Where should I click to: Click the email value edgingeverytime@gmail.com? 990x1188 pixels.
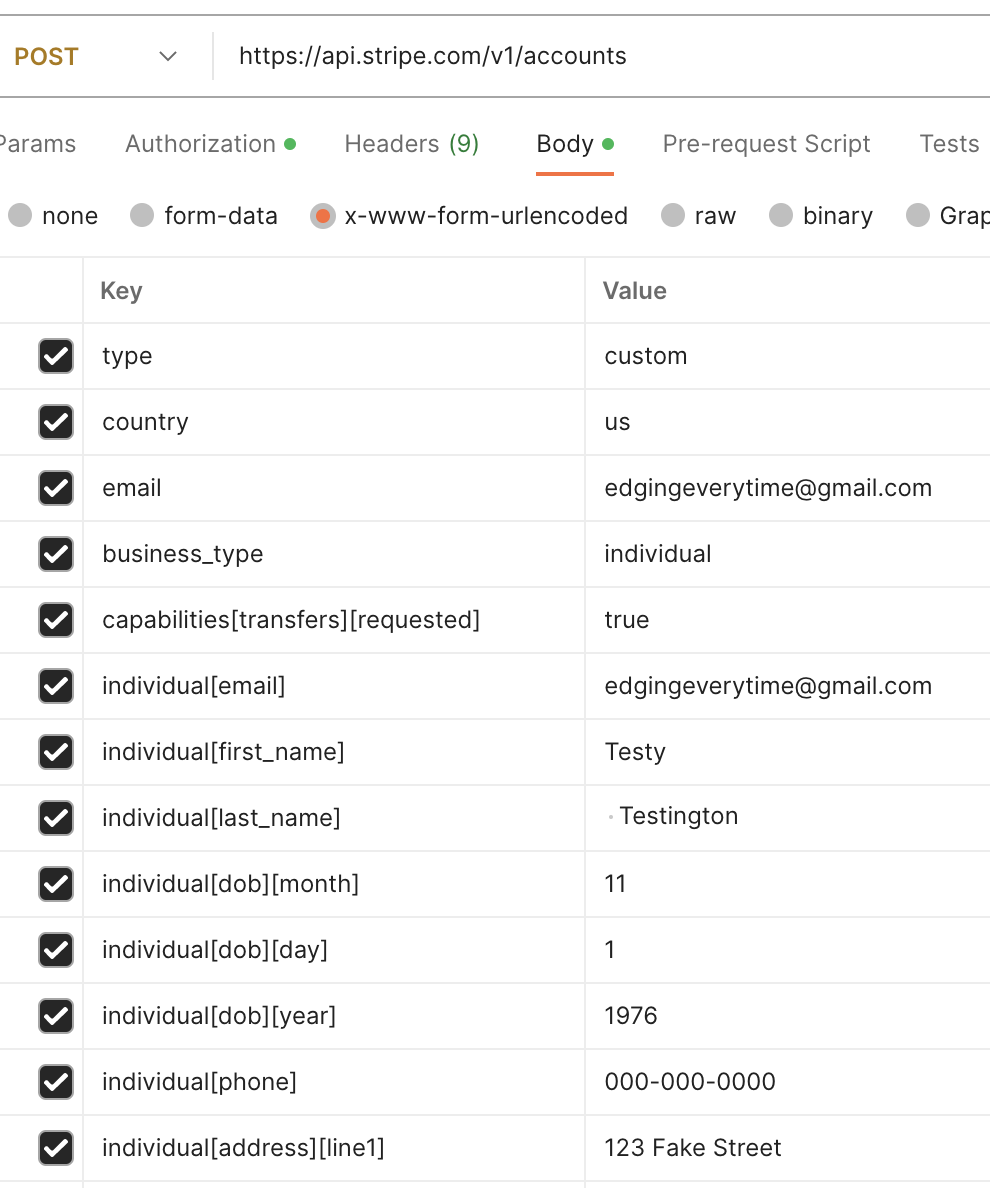click(788, 488)
